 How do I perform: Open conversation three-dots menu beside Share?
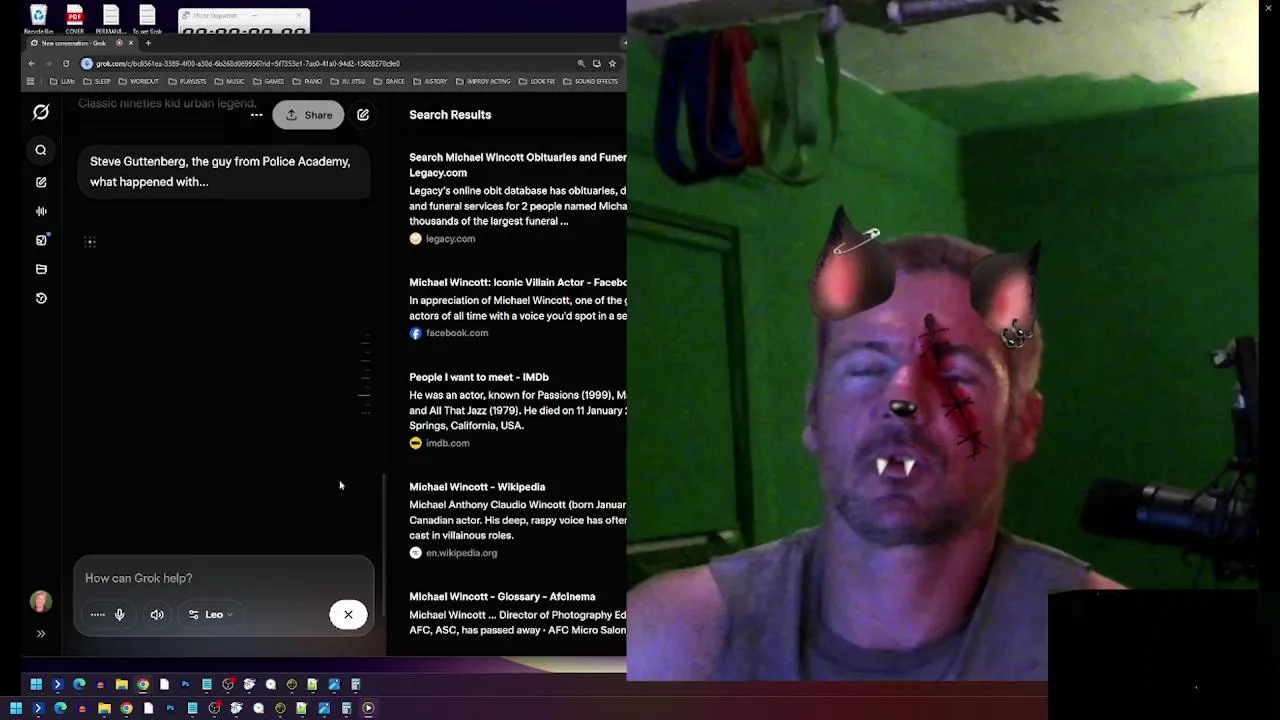tap(256, 115)
